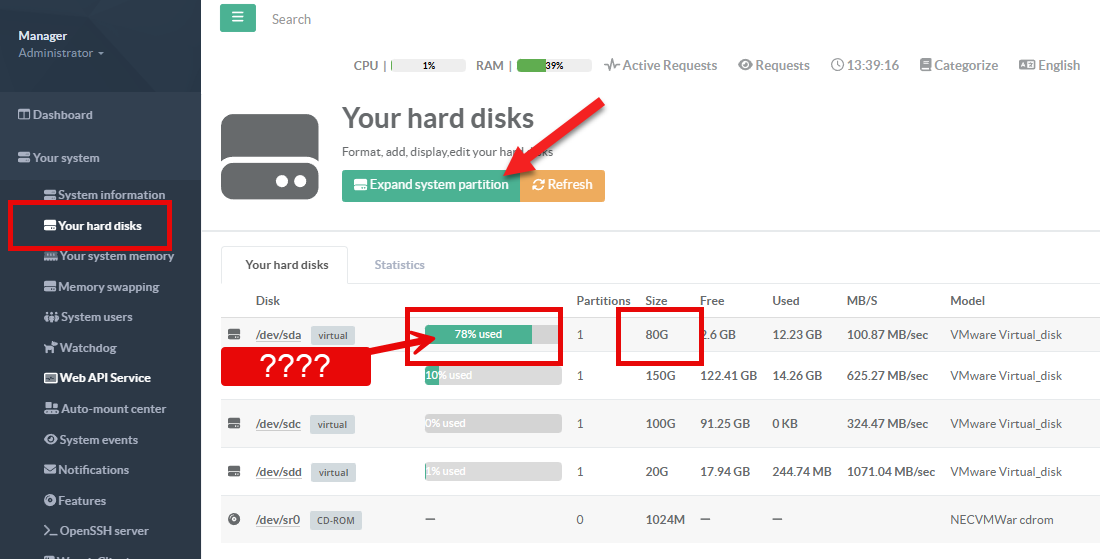Viewport: 1100px width, 559px height.
Task: Open the Active Requests pulse indicator
Action: pos(612,65)
